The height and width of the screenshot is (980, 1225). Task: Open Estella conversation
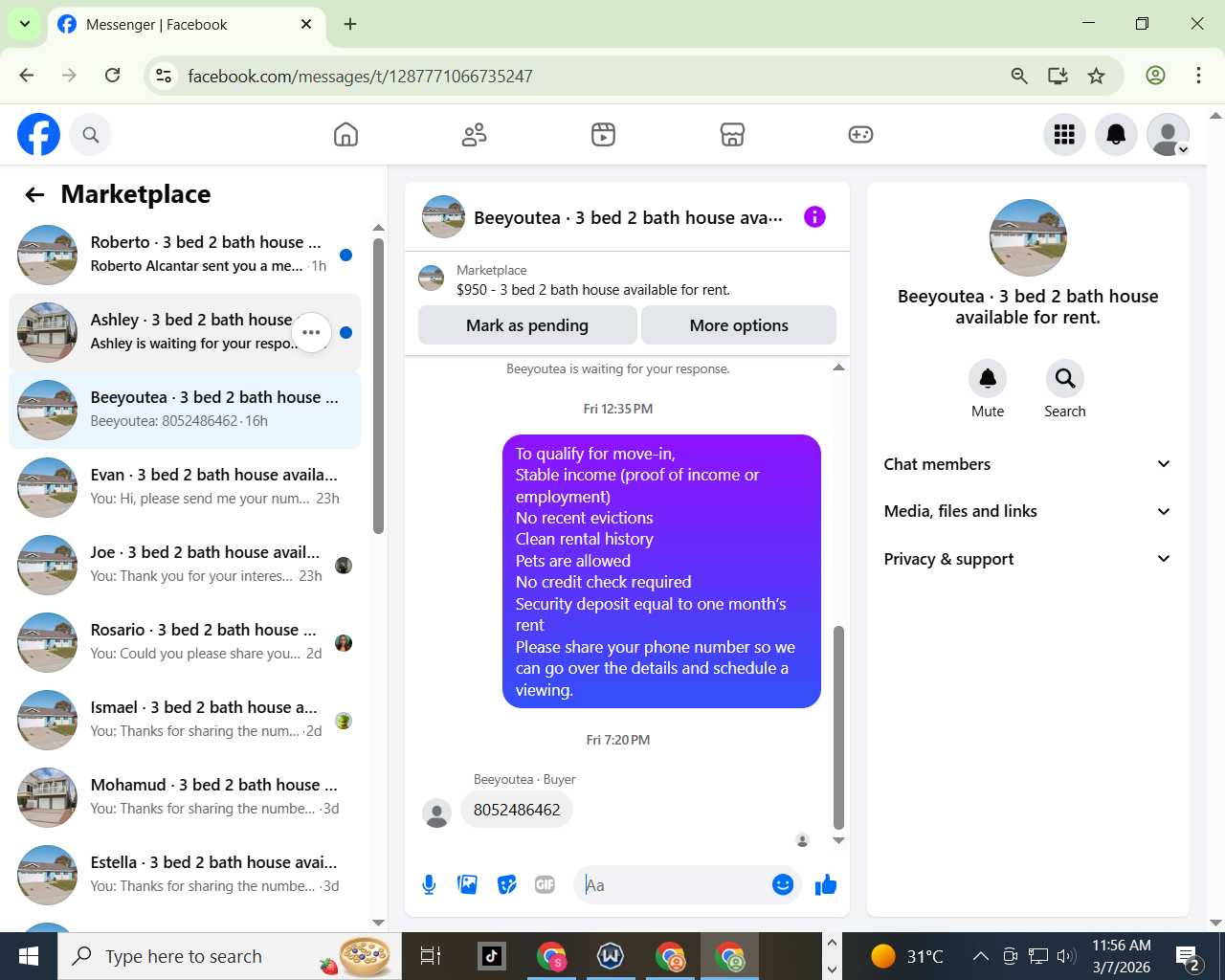(185, 875)
